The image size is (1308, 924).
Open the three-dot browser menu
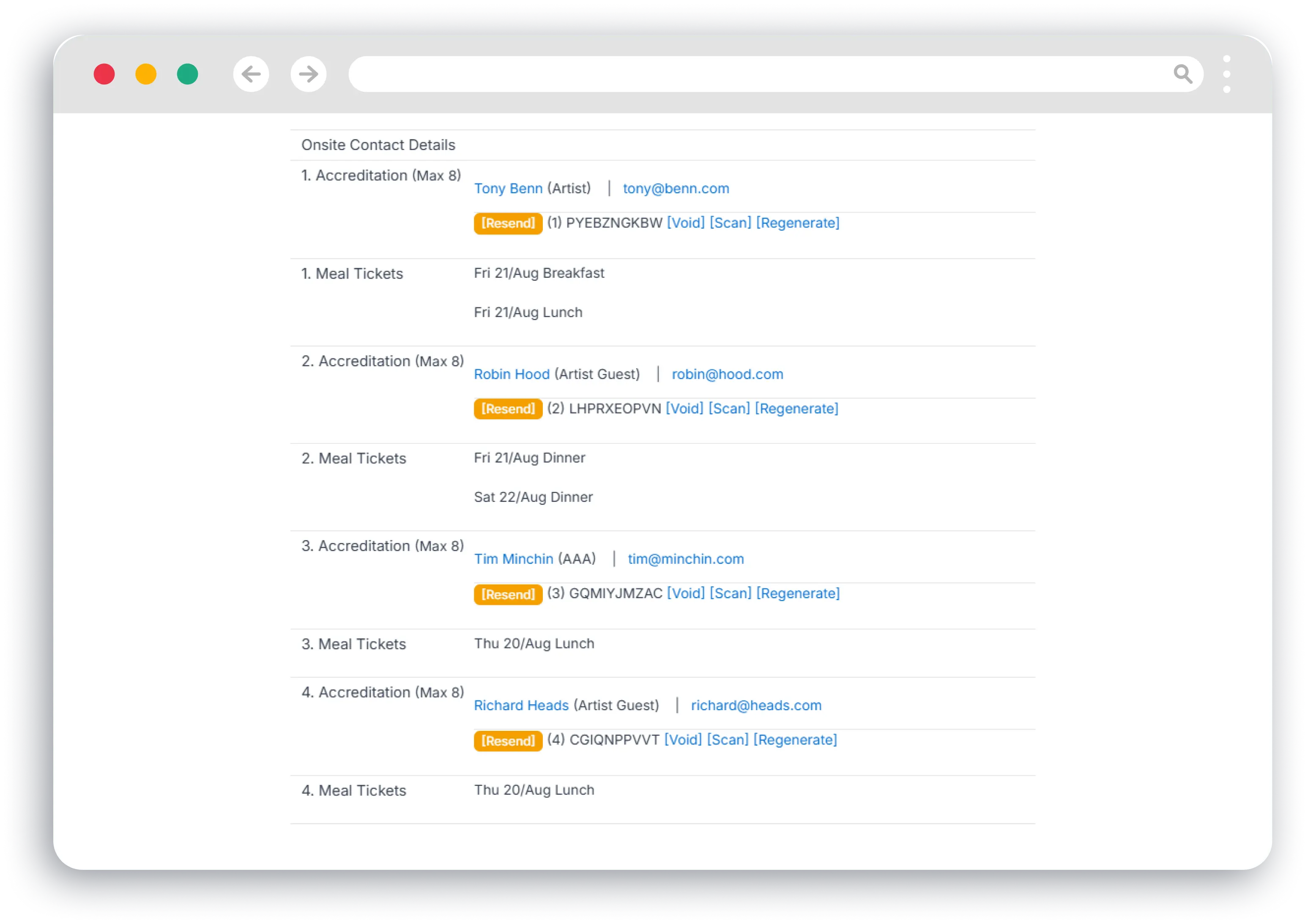point(1226,74)
